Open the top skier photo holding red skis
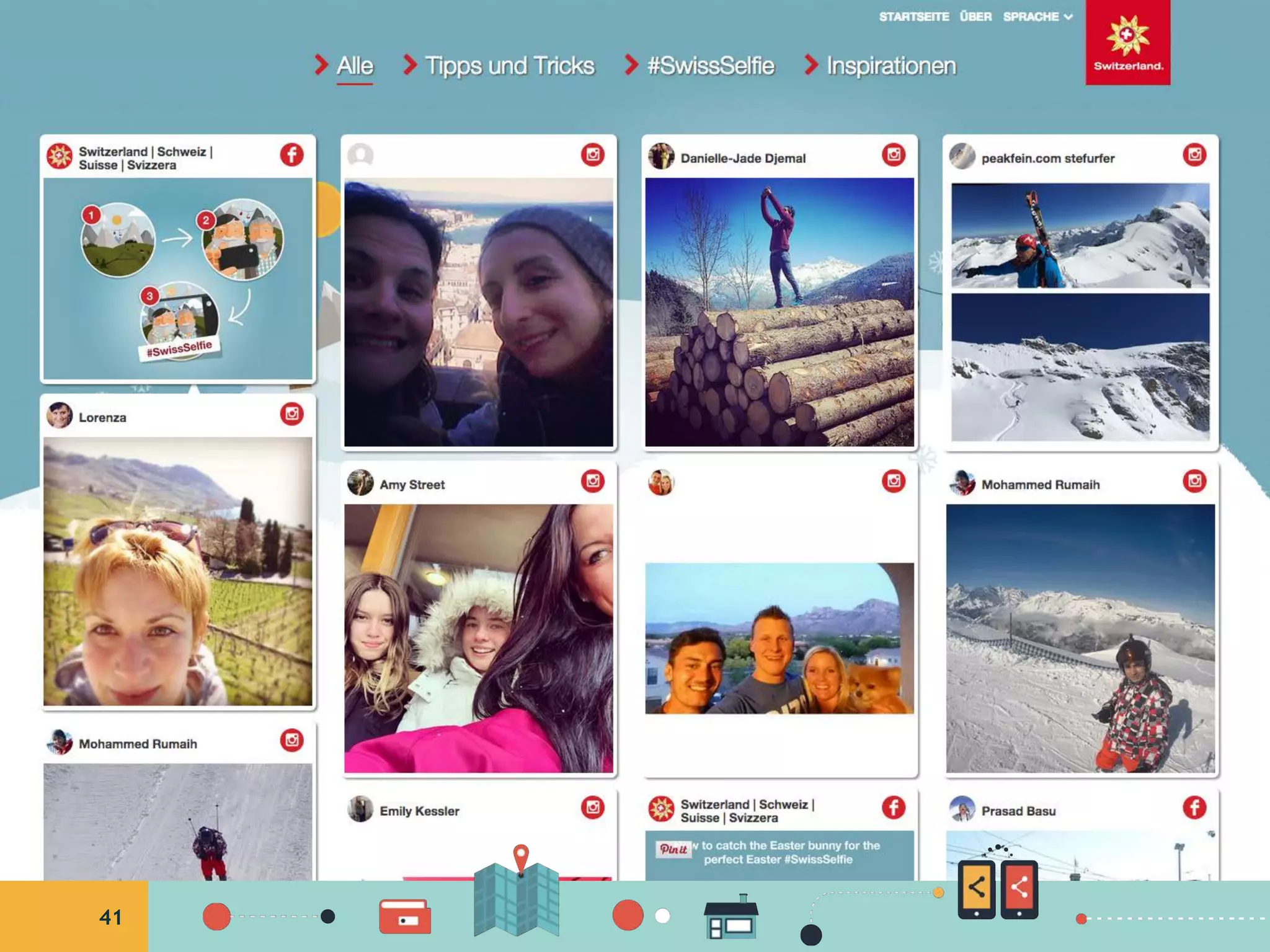Screen dimensions: 1270x952 (x=1080, y=236)
